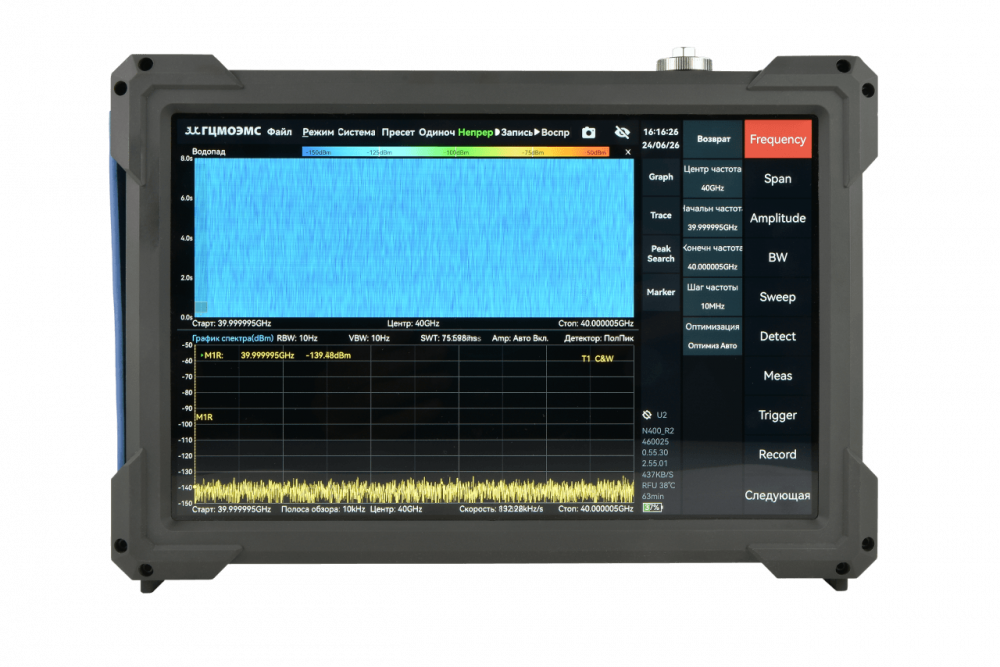This screenshot has height=667, width=1000.
Task: Open the Detect settings
Action: coord(777,337)
